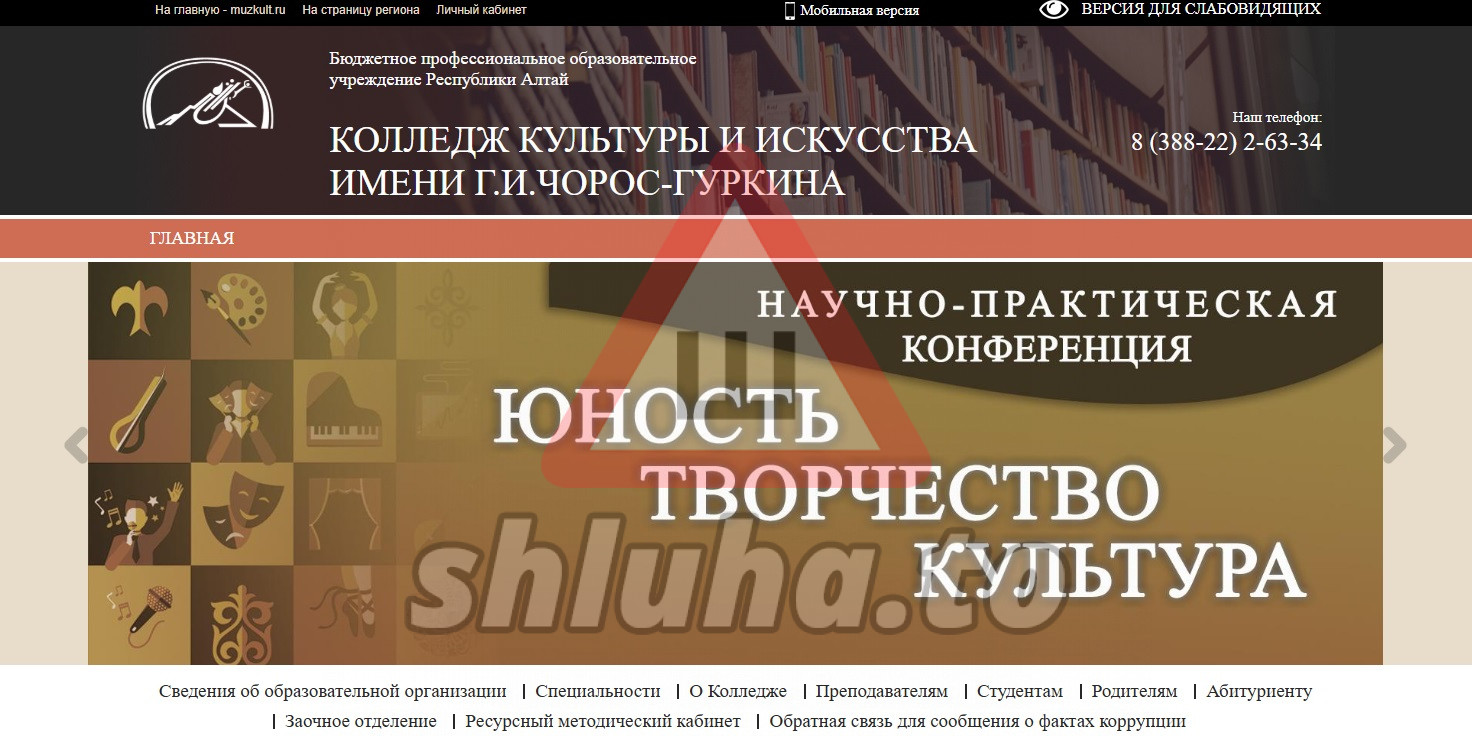Enable 'Версия для слабовидящих' mode
Screen dimensions: 1472x736
1200,9
